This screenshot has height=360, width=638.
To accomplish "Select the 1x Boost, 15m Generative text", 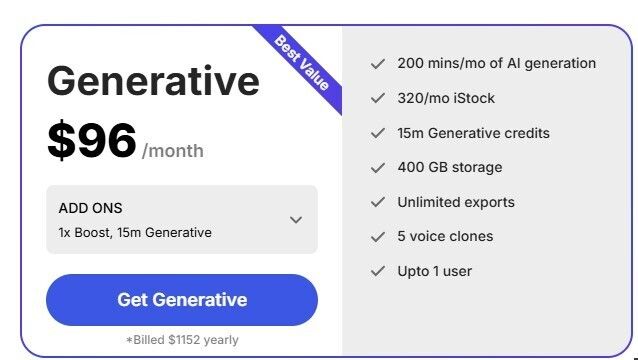I will pos(135,233).
